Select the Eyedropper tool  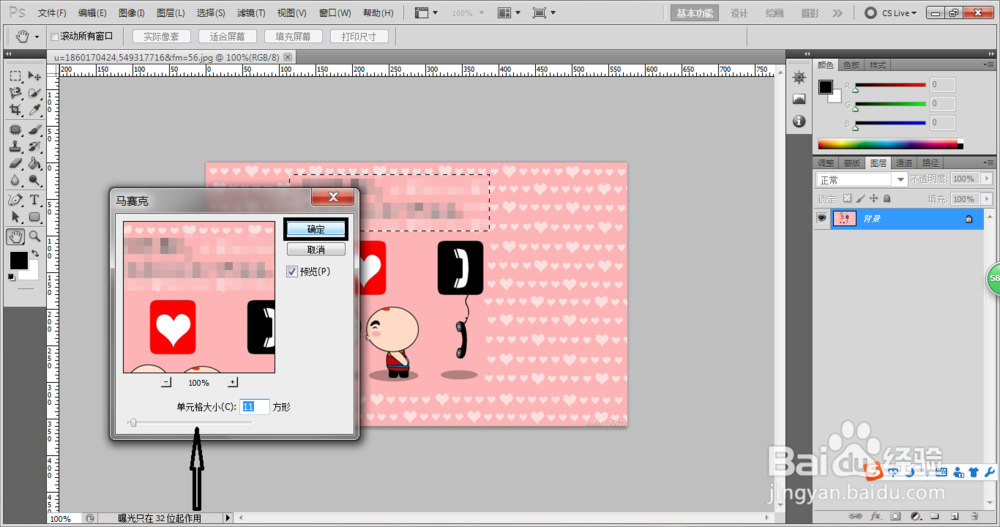(x=34, y=110)
